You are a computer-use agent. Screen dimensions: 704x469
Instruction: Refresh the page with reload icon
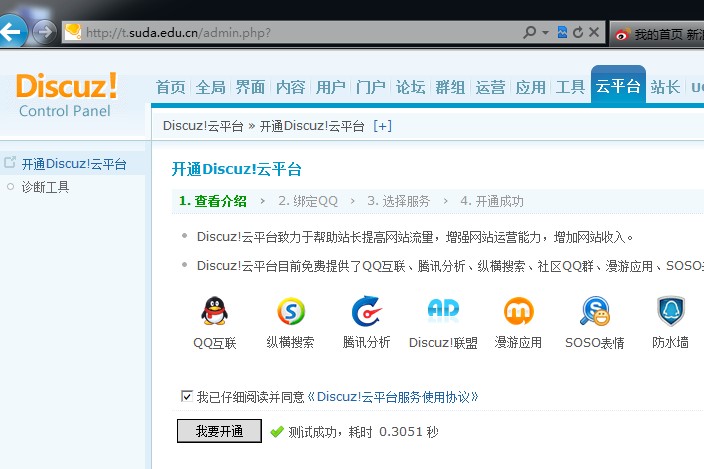click(578, 32)
